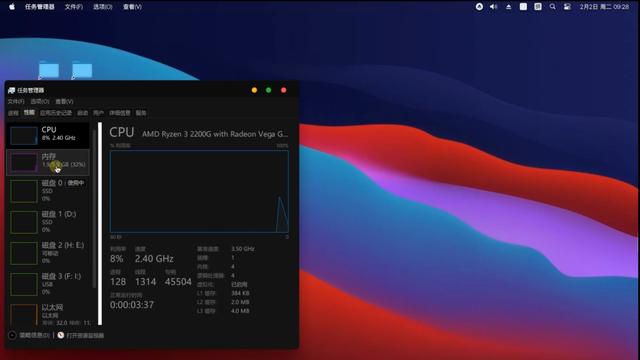Open the 详细信息 tab
Image resolution: width=640 pixels, height=360 pixels.
[x=120, y=113]
